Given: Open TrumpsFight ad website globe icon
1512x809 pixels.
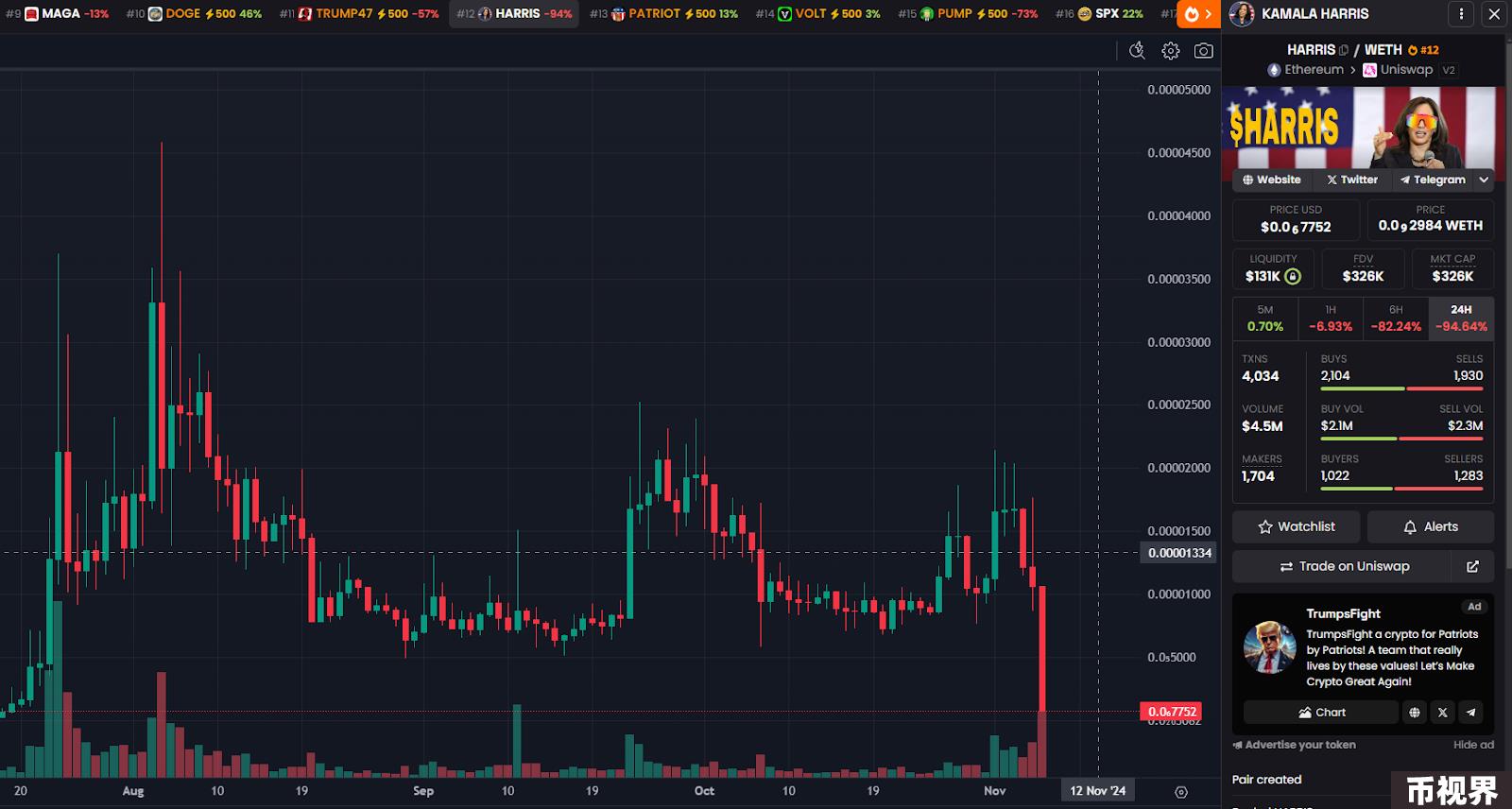Looking at the screenshot, I should pos(1415,713).
